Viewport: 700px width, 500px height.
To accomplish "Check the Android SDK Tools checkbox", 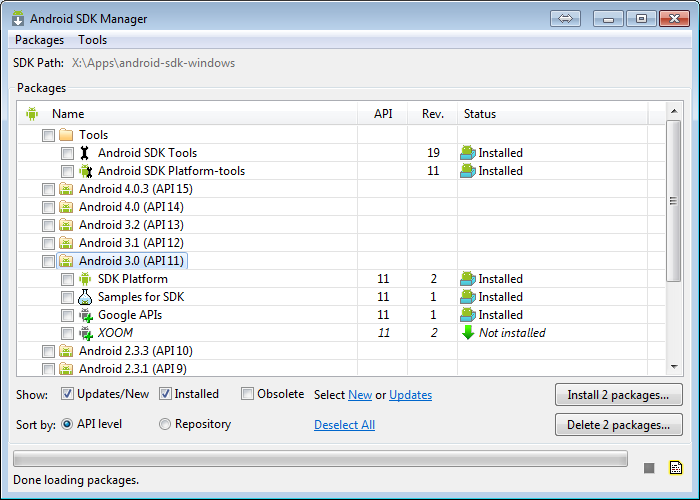I will (x=67, y=153).
